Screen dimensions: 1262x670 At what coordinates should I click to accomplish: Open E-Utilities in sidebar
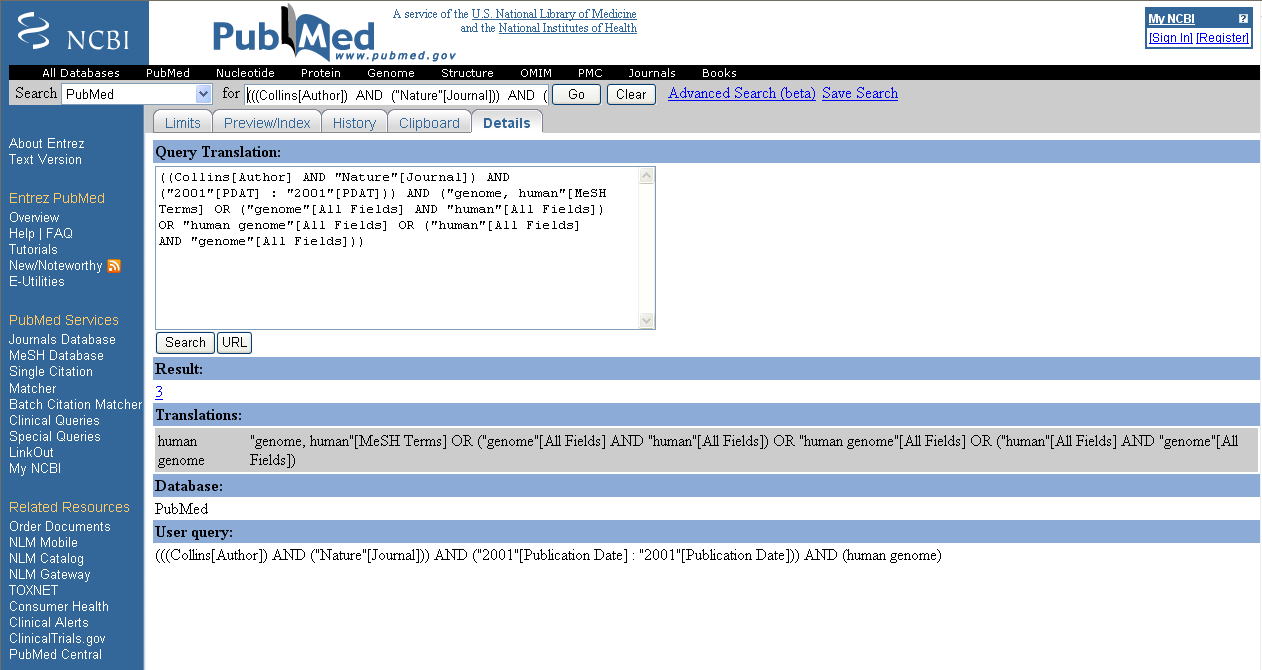37,282
